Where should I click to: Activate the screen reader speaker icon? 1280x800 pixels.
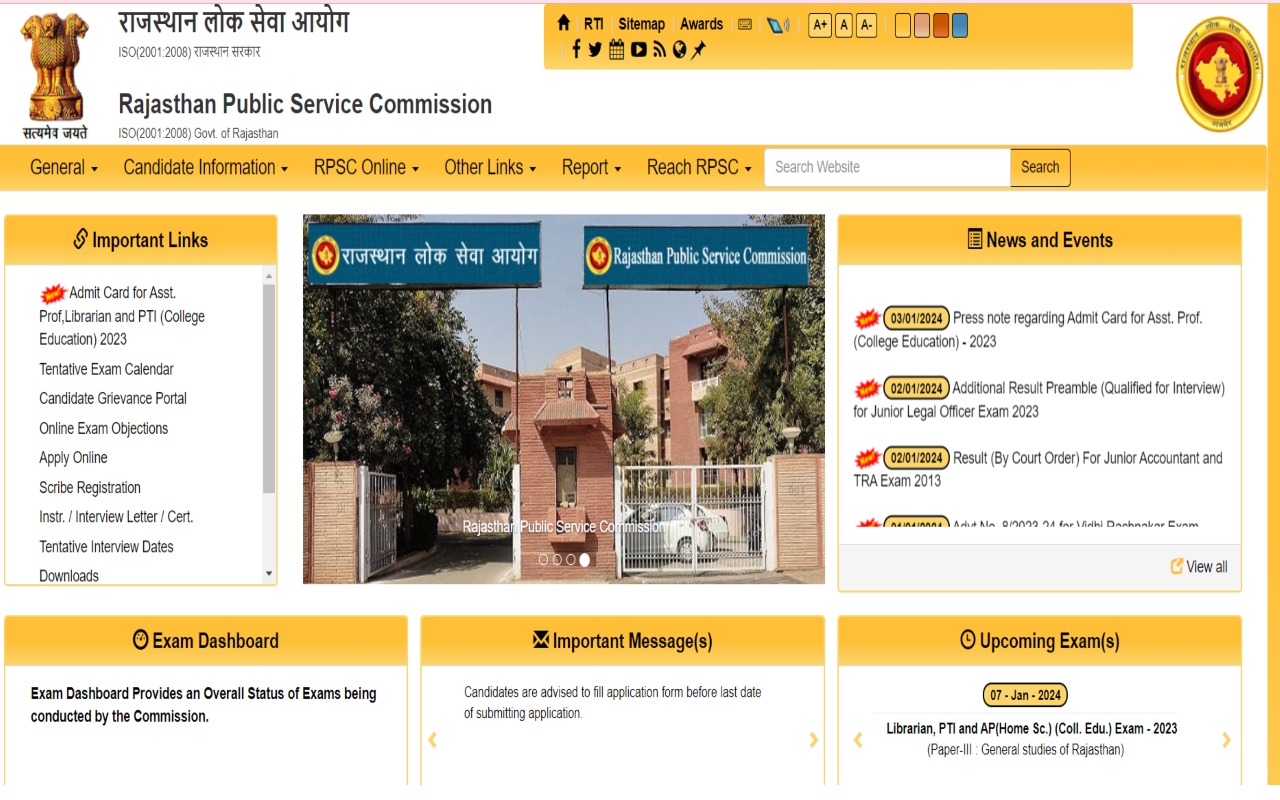778,25
